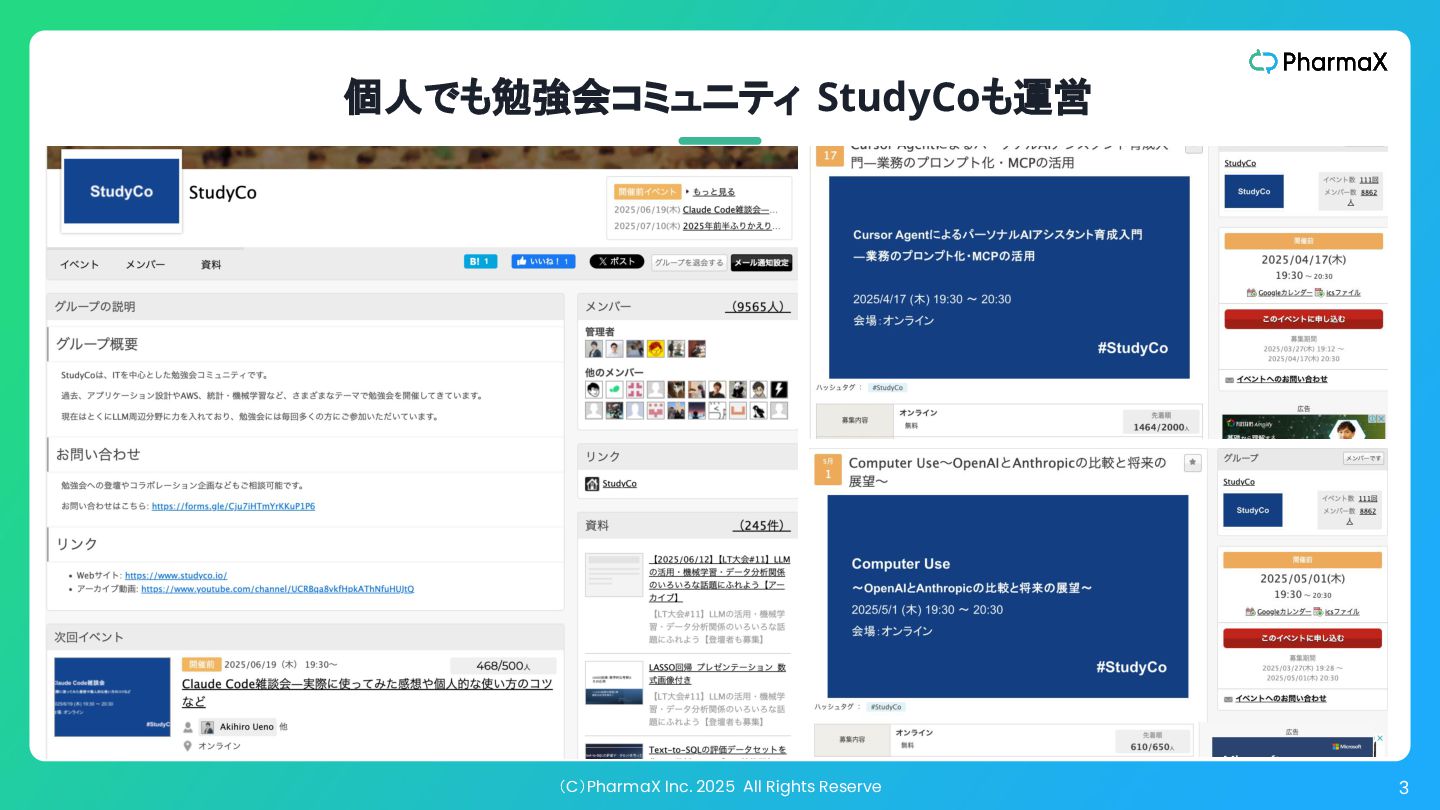1440x810 pixels.
Task: Click the 468/500人 capacity text
Action: coord(504,665)
